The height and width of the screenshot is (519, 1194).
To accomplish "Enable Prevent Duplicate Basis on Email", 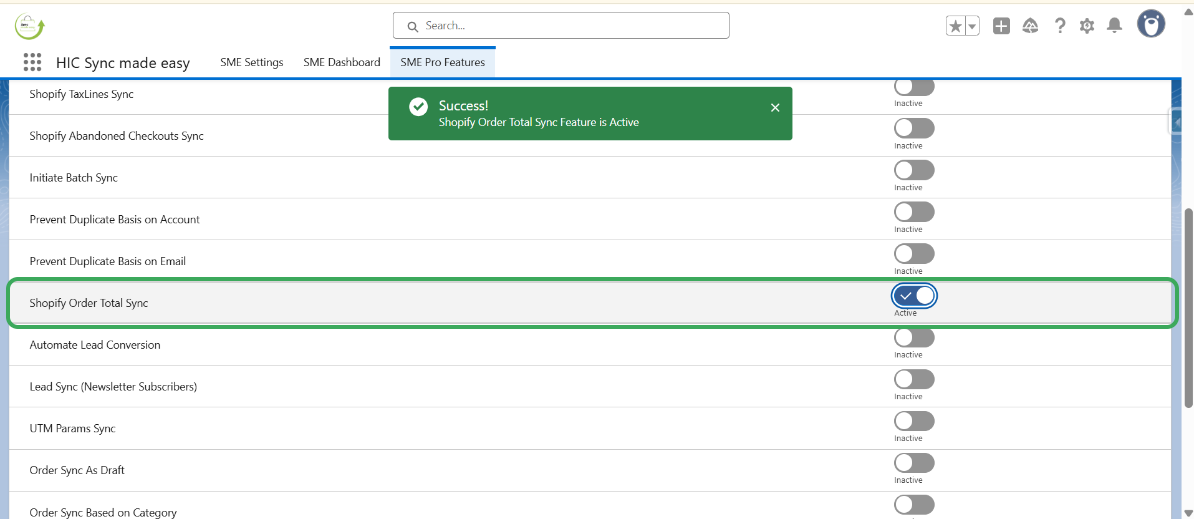I will [x=914, y=254].
